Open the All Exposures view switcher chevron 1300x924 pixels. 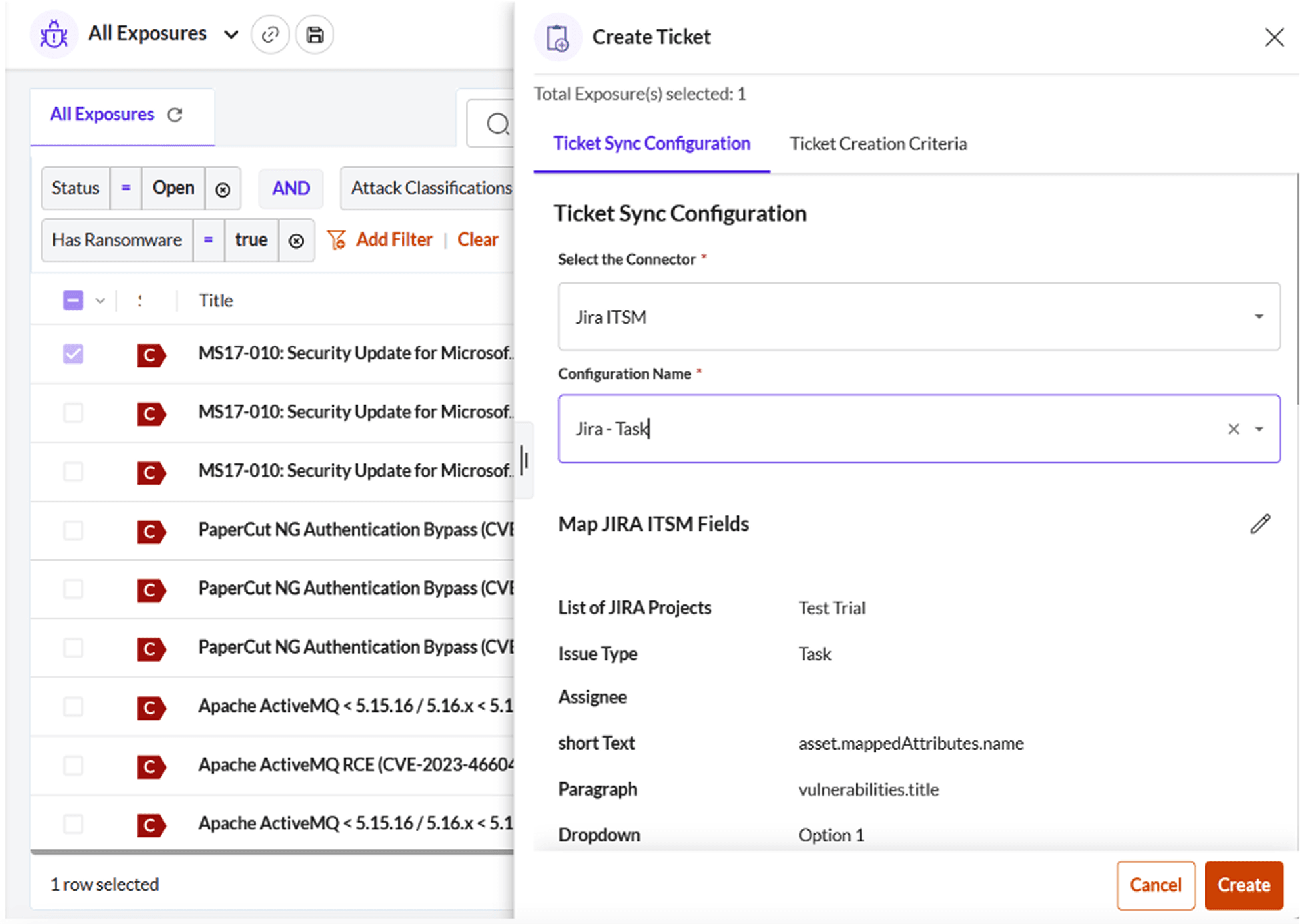click(231, 34)
